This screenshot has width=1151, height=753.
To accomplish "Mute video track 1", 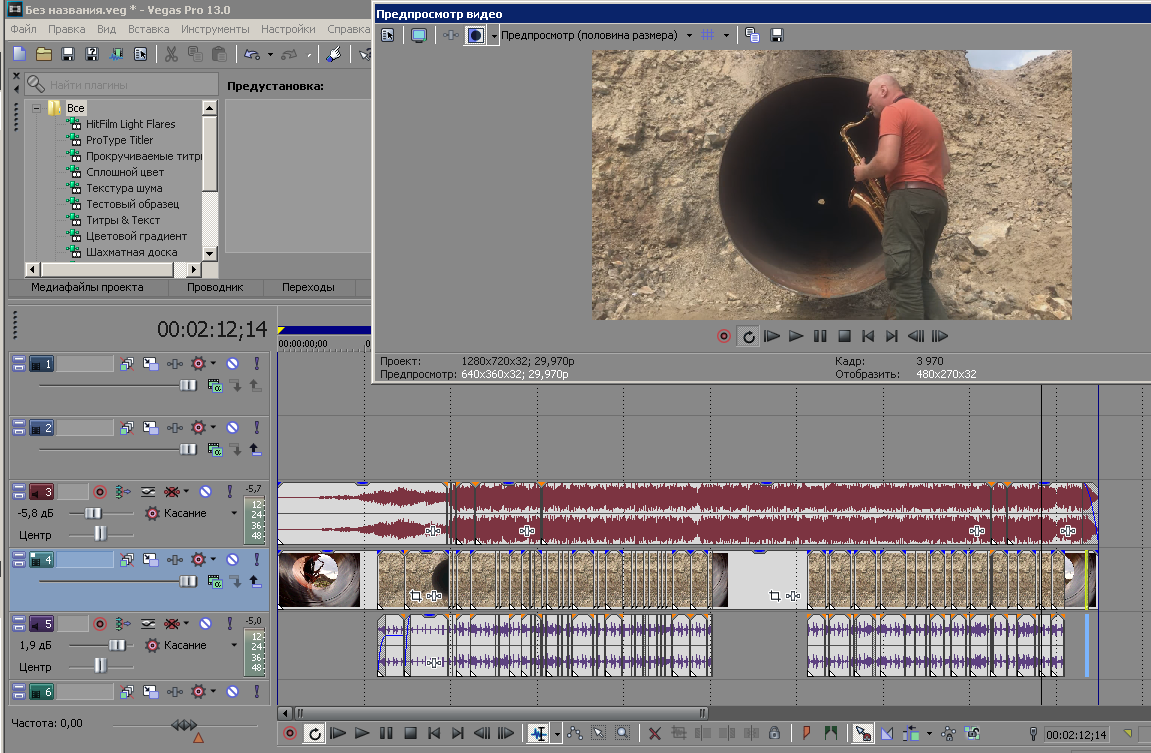I will (232, 365).
